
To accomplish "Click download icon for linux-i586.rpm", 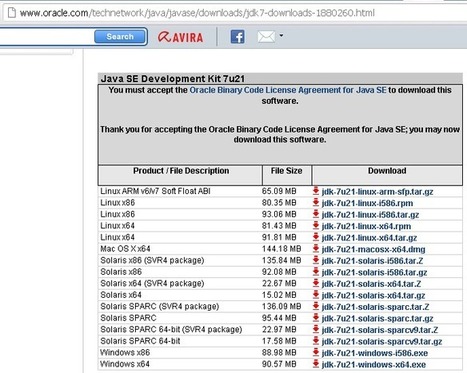I will tap(316, 203).
